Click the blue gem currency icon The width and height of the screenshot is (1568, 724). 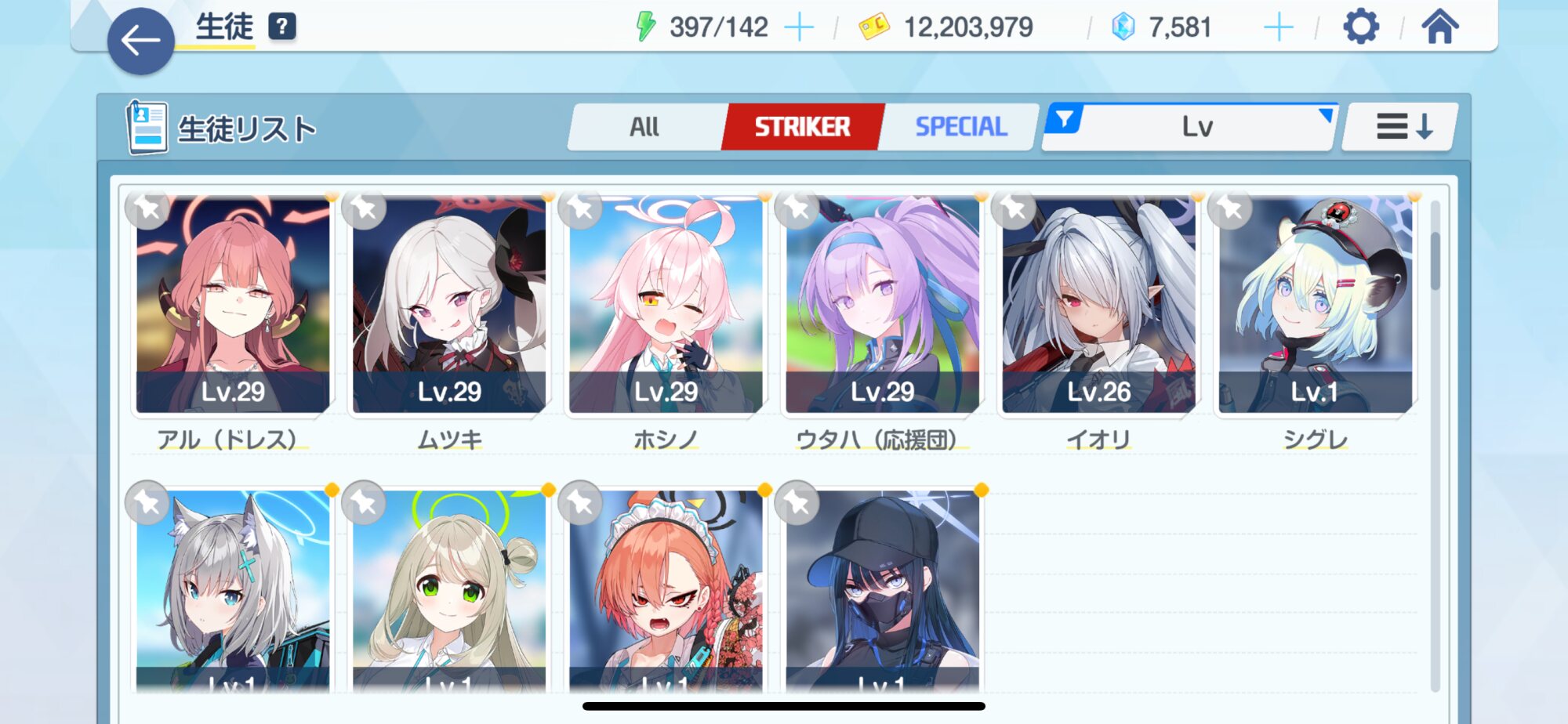click(x=1123, y=27)
